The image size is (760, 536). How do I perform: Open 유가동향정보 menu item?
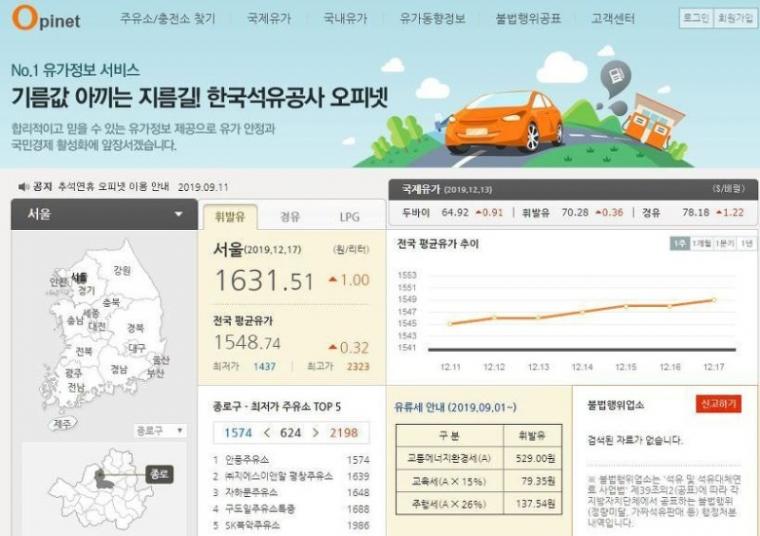point(432,18)
